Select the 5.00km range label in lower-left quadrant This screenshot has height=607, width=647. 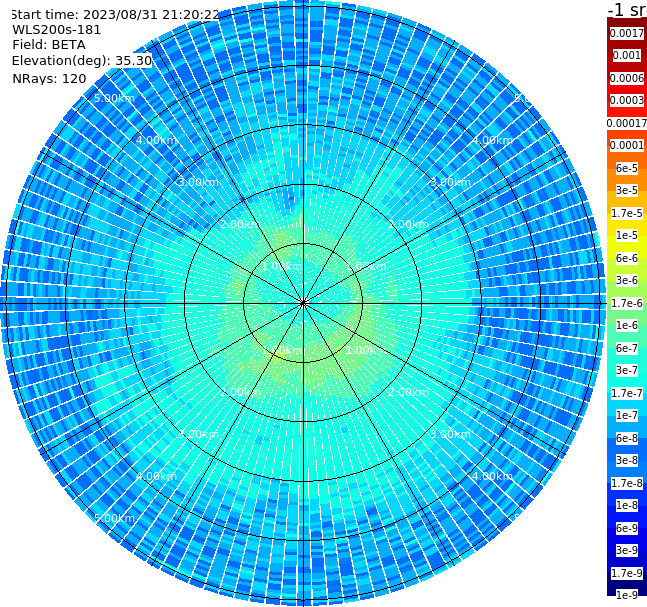coord(114,518)
